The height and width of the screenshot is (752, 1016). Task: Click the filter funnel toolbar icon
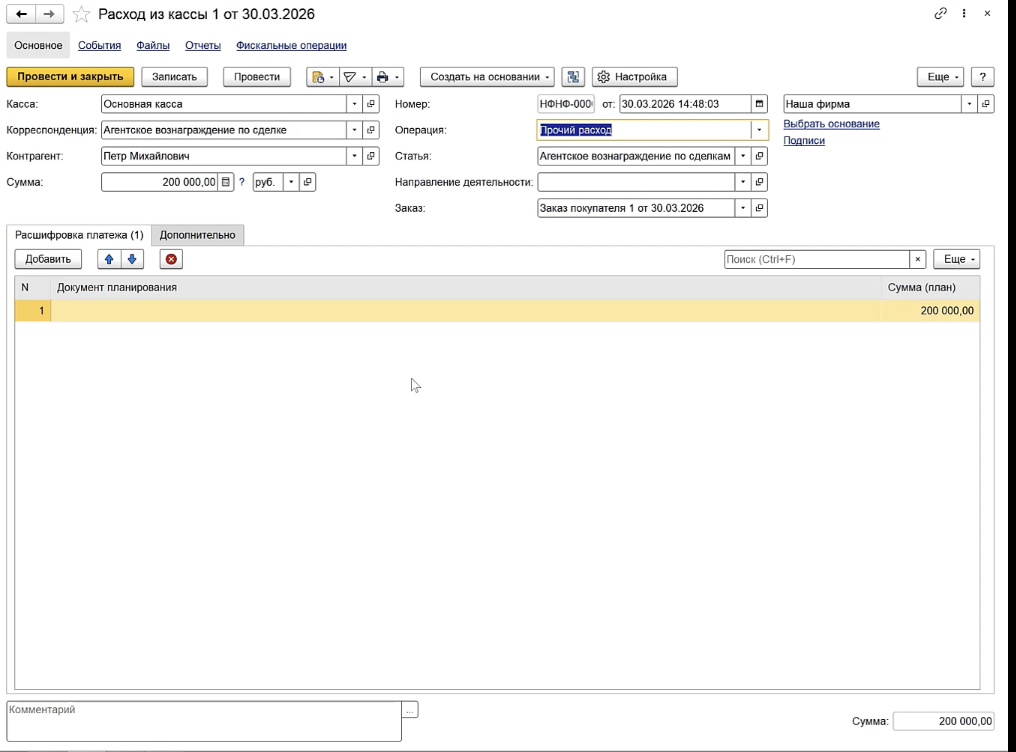pyautogui.click(x=350, y=77)
